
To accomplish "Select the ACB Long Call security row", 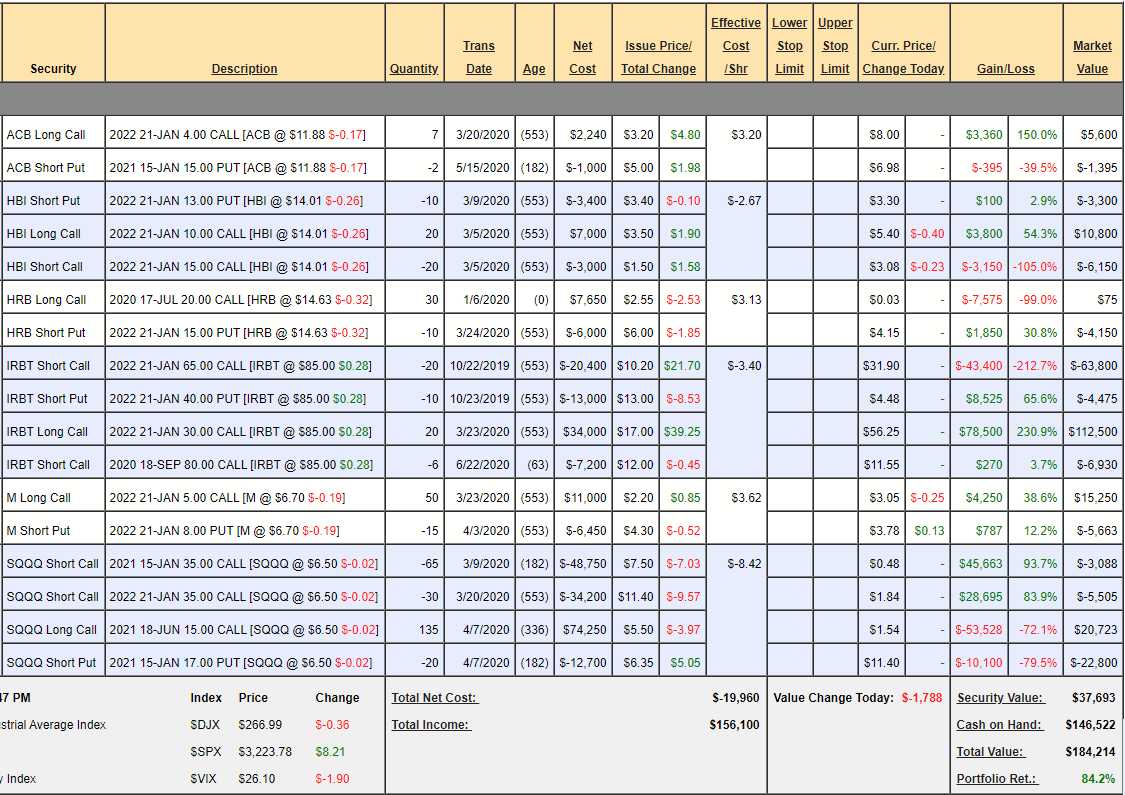I will [x=46, y=135].
